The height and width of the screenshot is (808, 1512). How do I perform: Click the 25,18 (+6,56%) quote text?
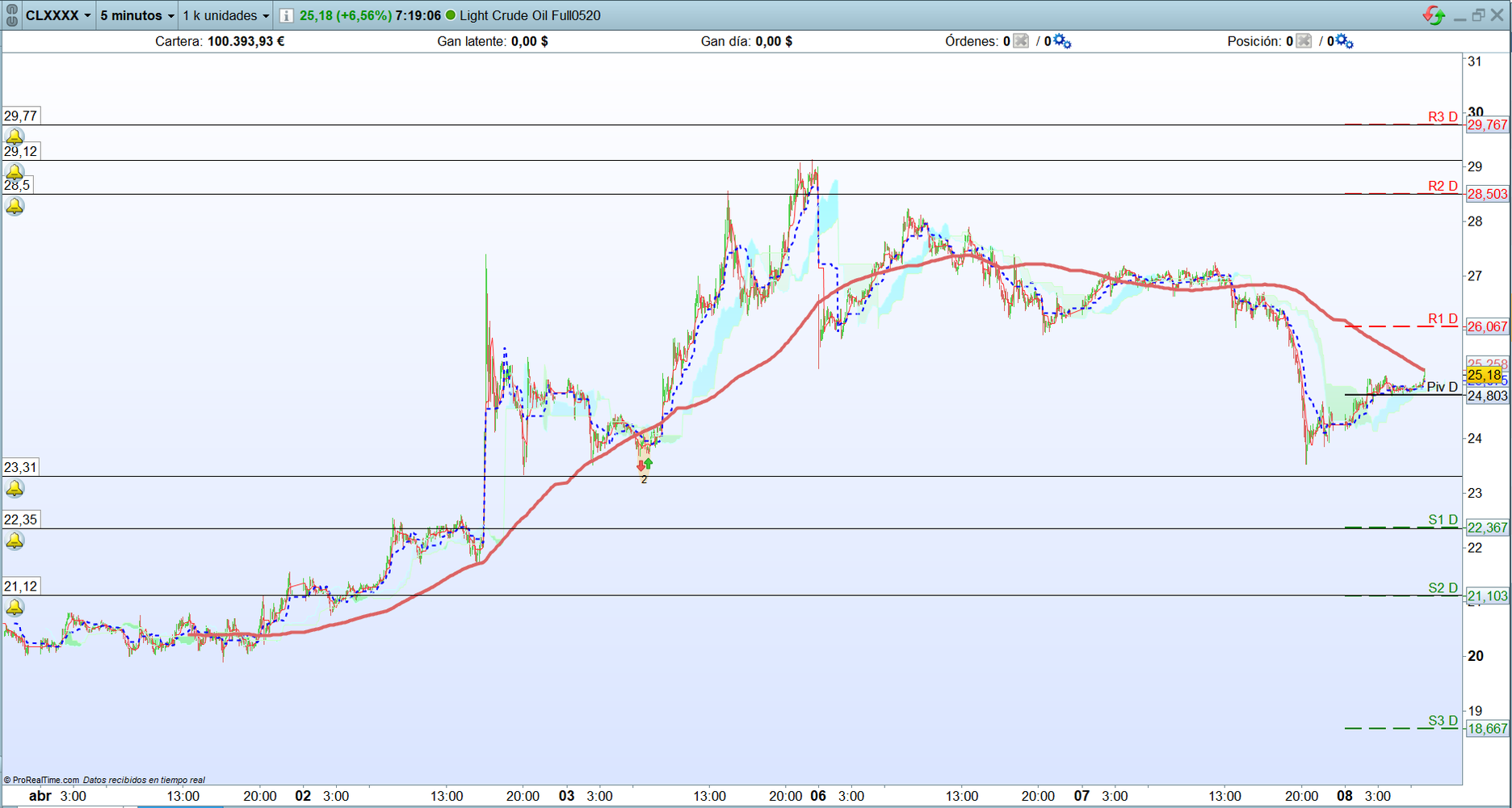tap(346, 15)
